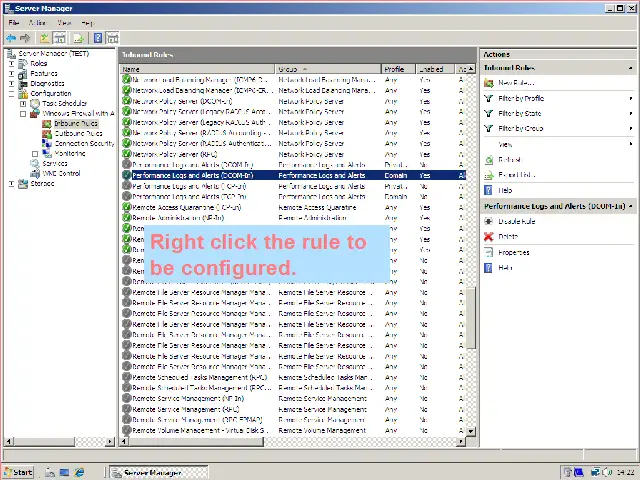Select Network Policy Server (RPC) rule
The height and width of the screenshot is (480, 640).
tap(293, 154)
